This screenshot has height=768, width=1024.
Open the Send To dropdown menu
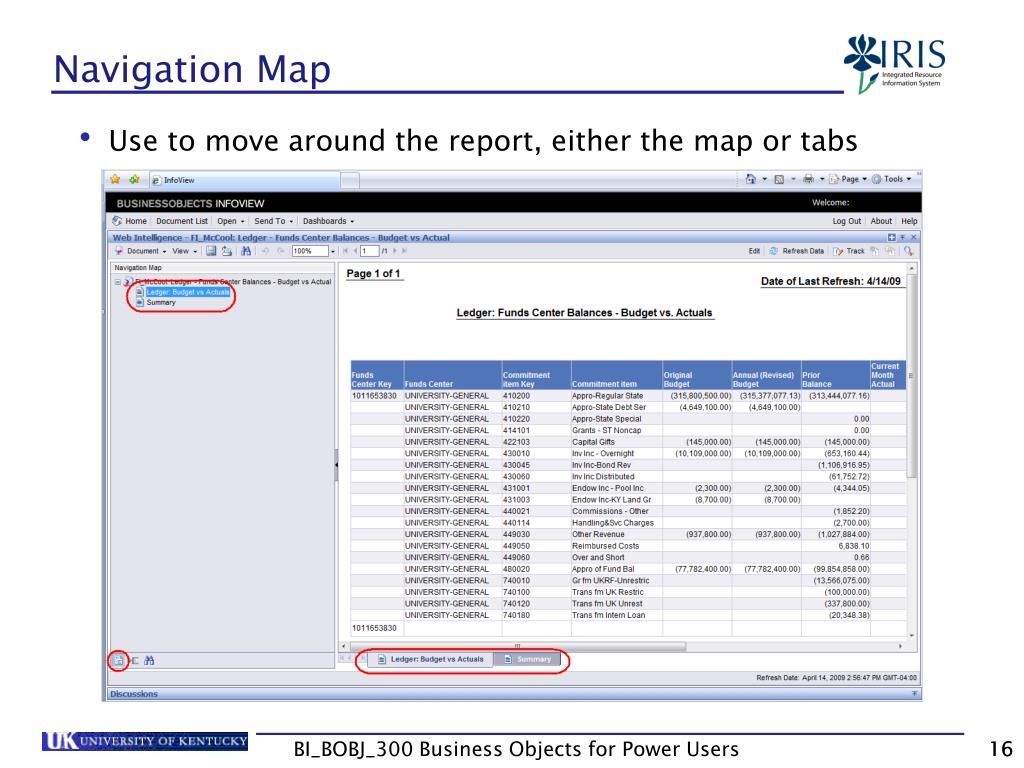tap(274, 221)
